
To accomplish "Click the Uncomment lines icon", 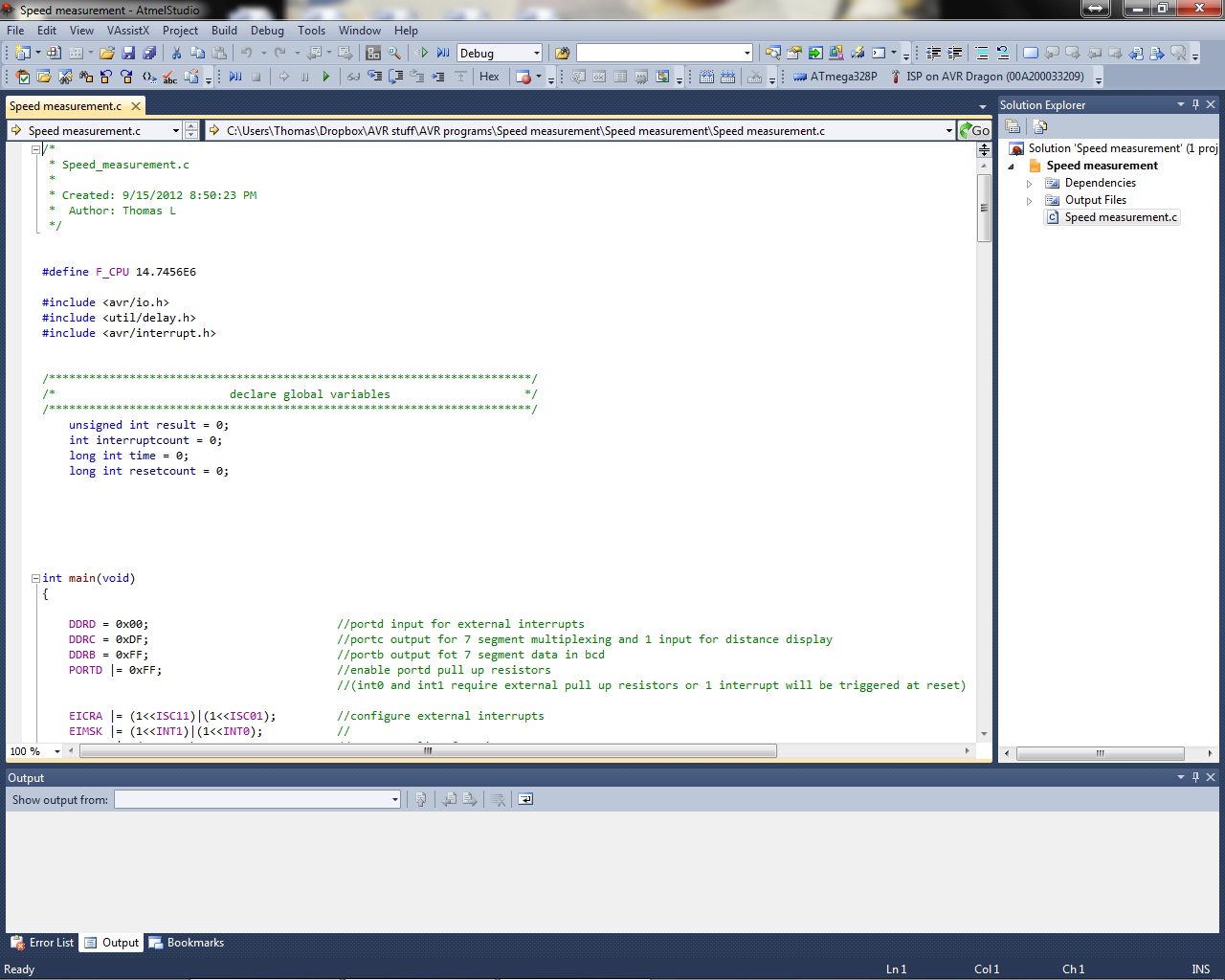I will point(1002,53).
